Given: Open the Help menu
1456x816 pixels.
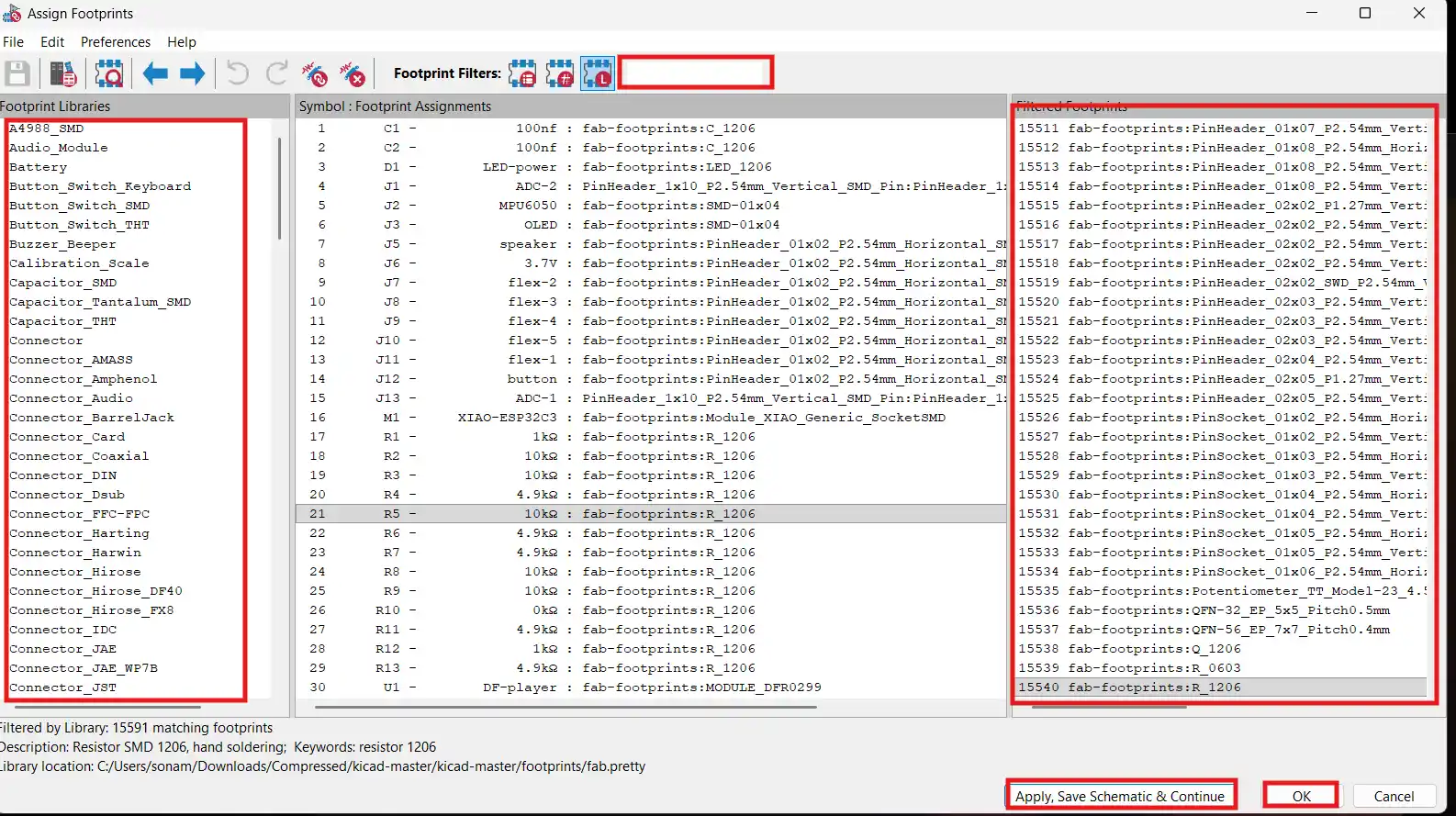Looking at the screenshot, I should (x=182, y=42).
